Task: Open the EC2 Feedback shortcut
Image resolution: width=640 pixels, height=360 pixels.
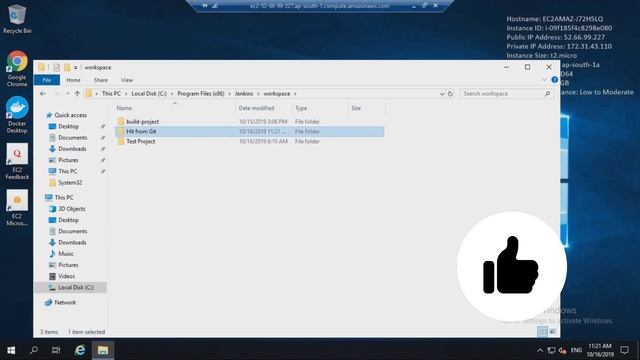Action: click(17, 162)
